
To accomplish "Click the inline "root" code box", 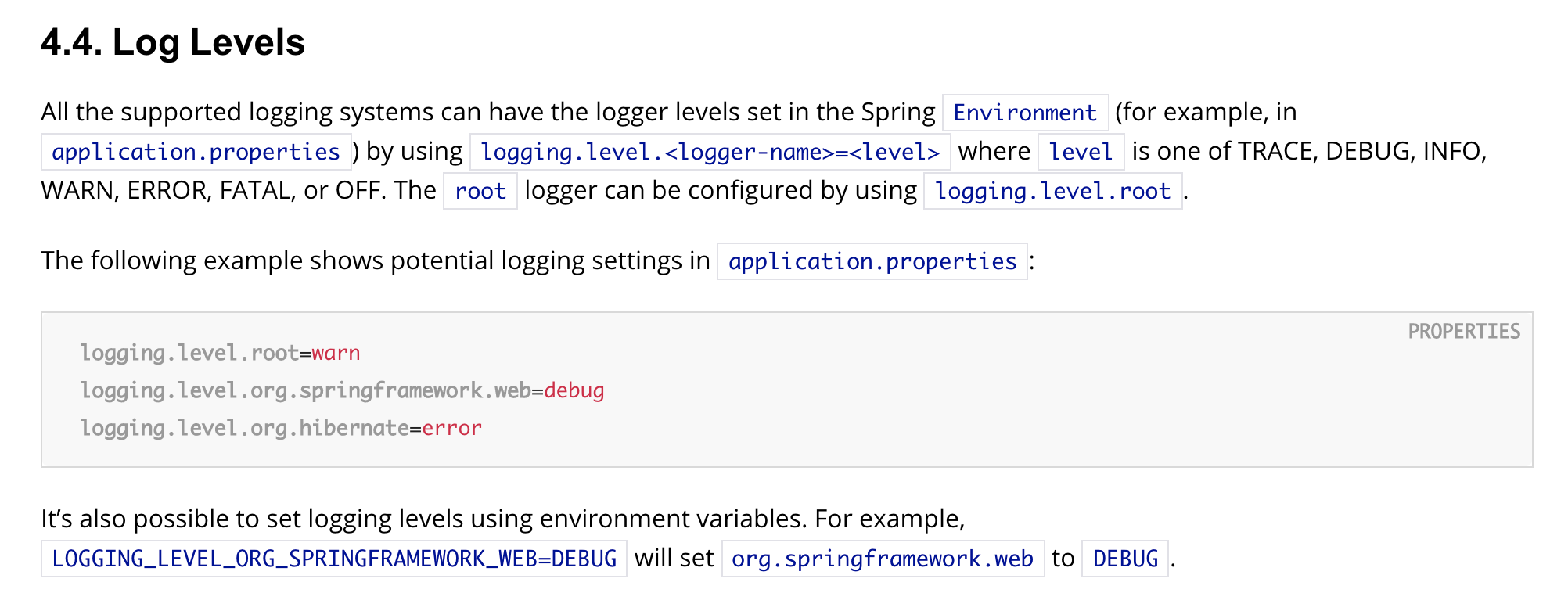I will point(480,191).
